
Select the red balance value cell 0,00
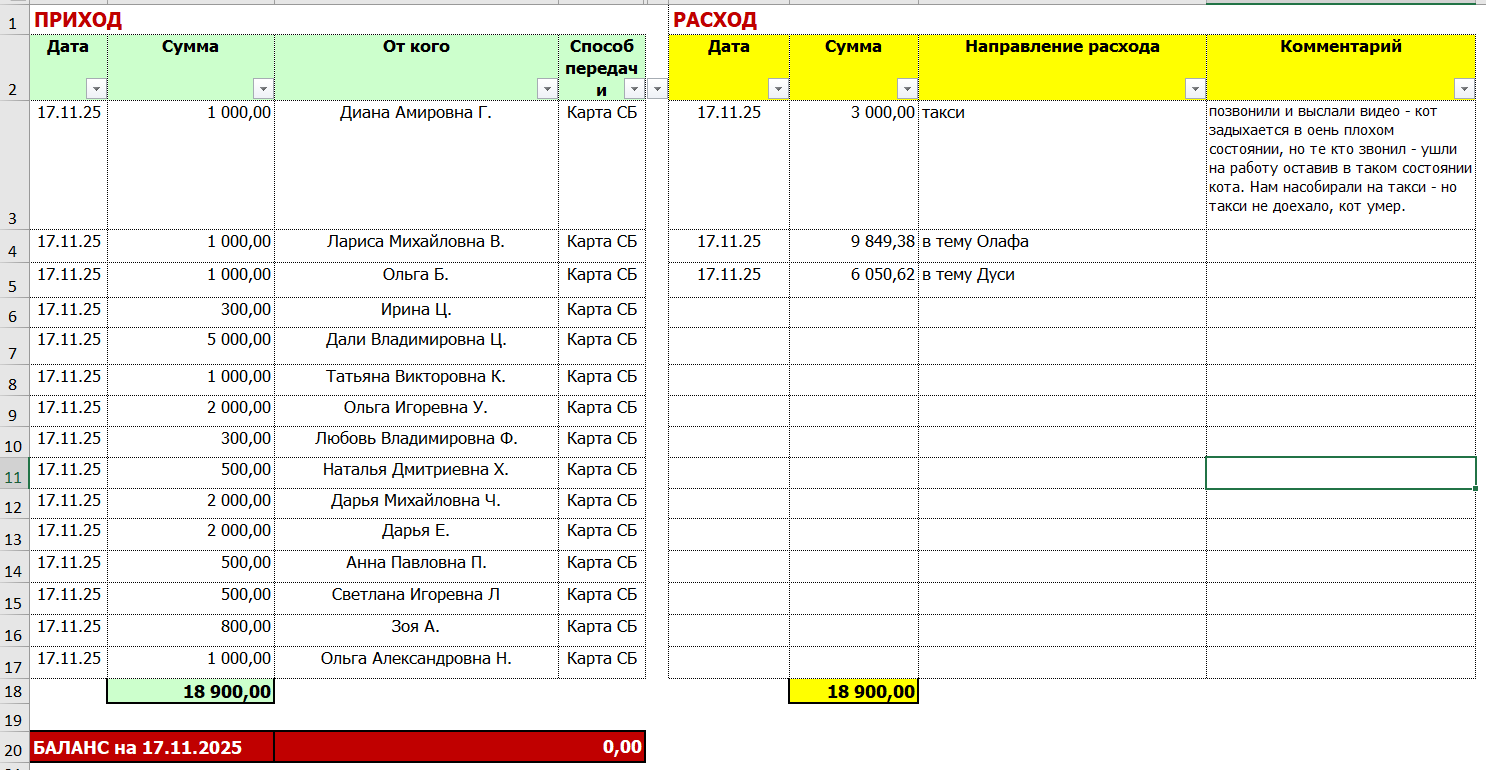(x=459, y=747)
